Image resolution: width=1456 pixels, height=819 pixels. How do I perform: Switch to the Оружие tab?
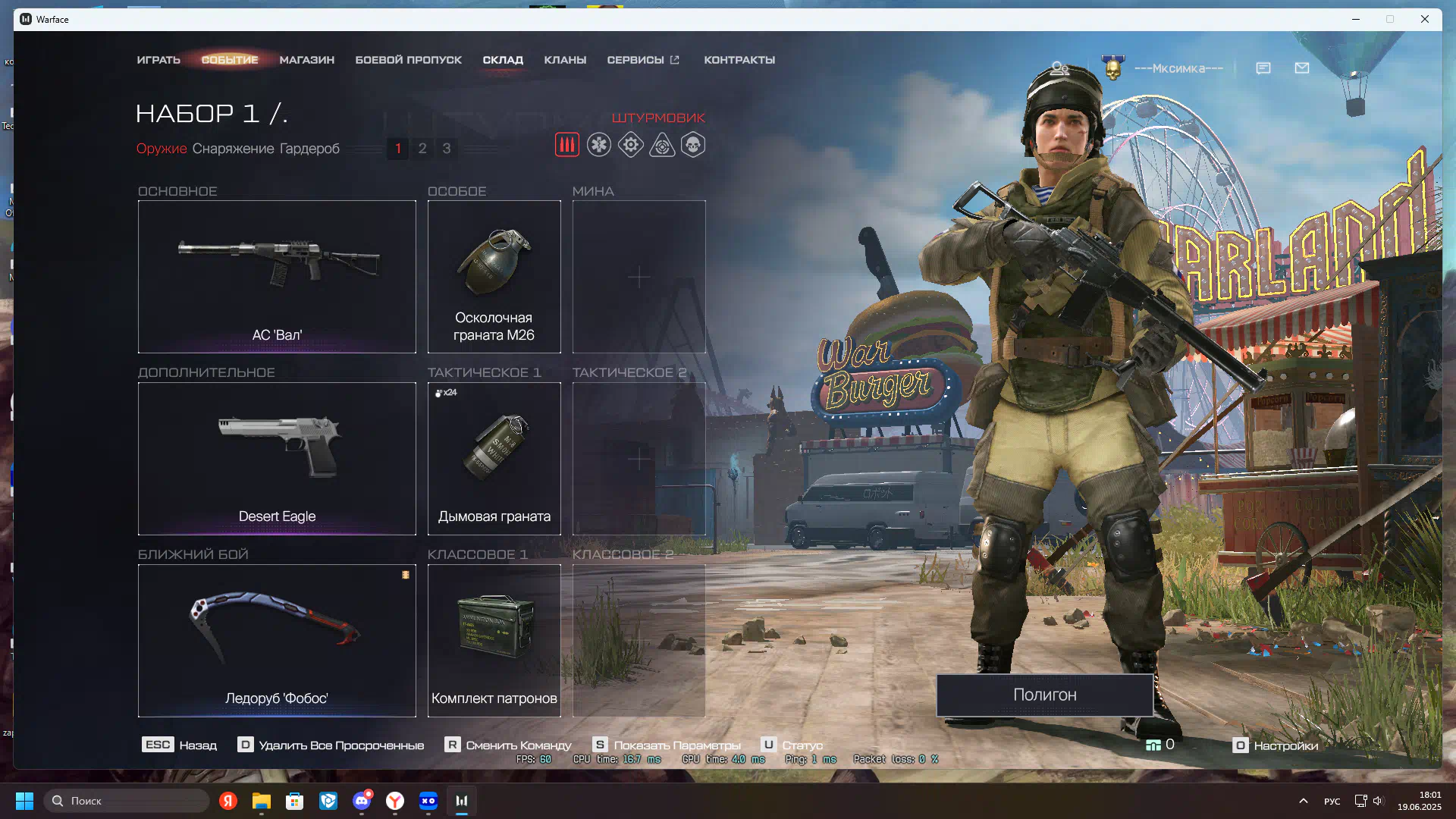click(x=162, y=149)
